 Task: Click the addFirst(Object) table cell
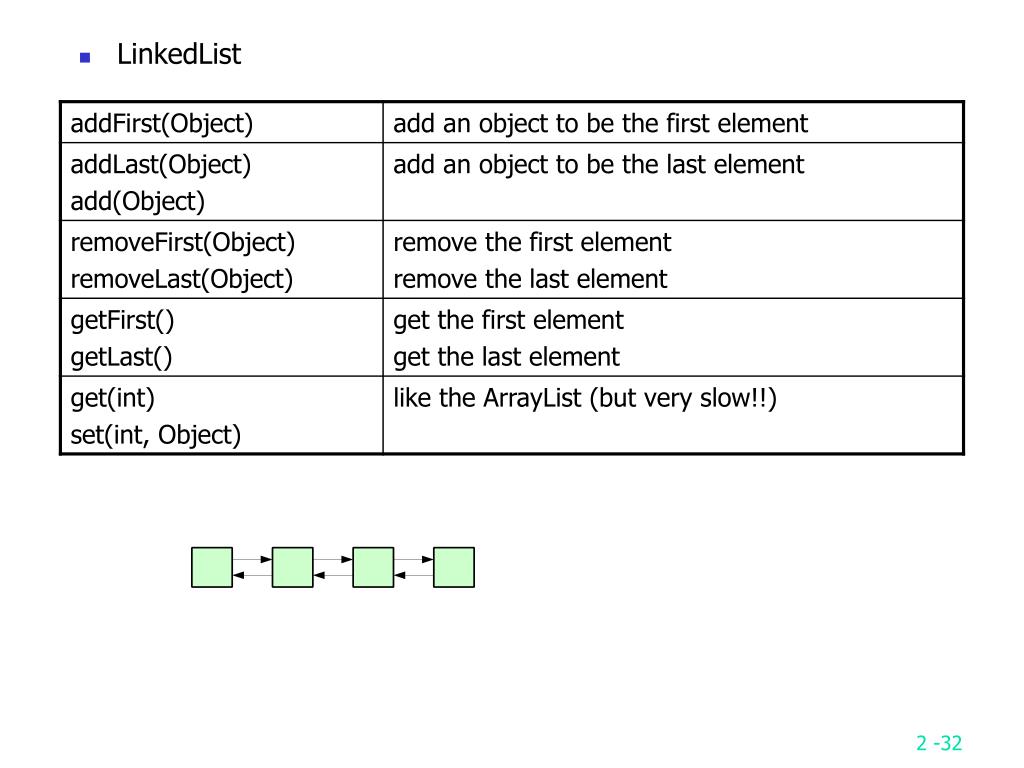pos(221,123)
